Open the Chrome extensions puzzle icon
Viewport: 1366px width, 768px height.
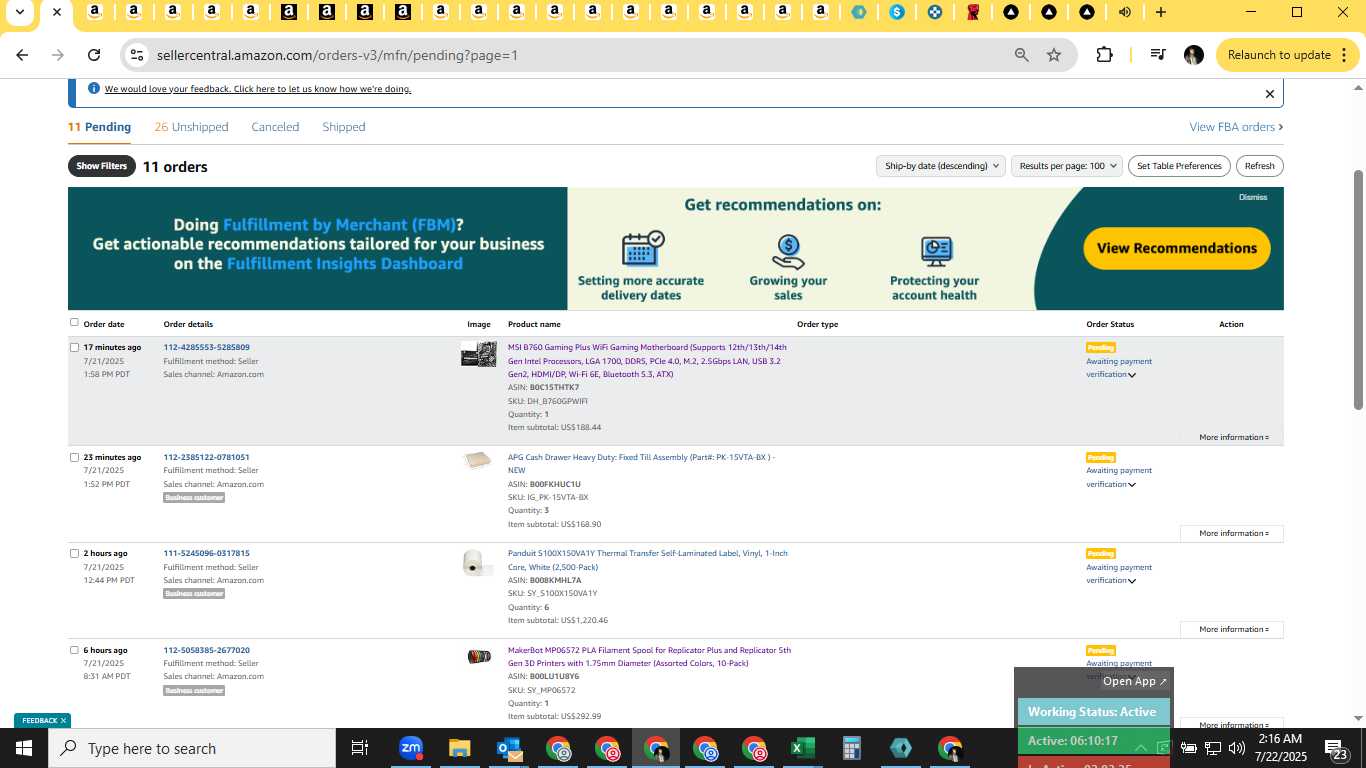click(1105, 55)
